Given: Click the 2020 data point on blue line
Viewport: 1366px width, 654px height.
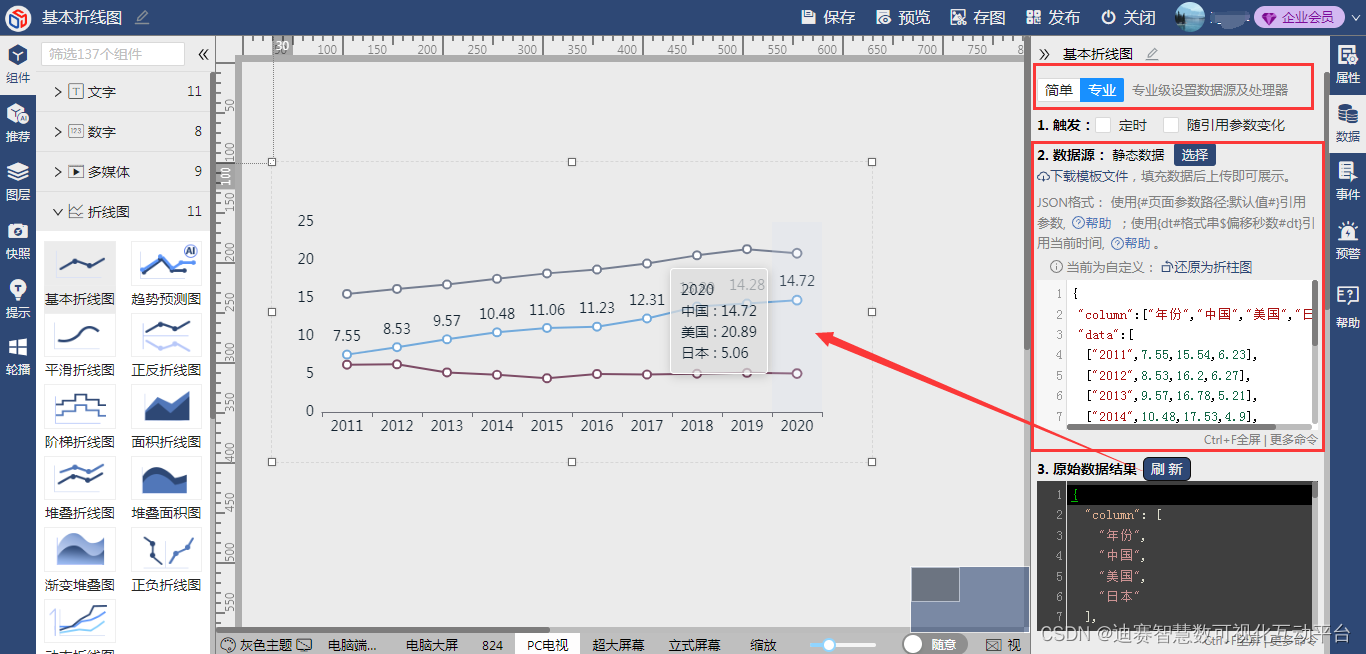Looking at the screenshot, I should [x=797, y=300].
